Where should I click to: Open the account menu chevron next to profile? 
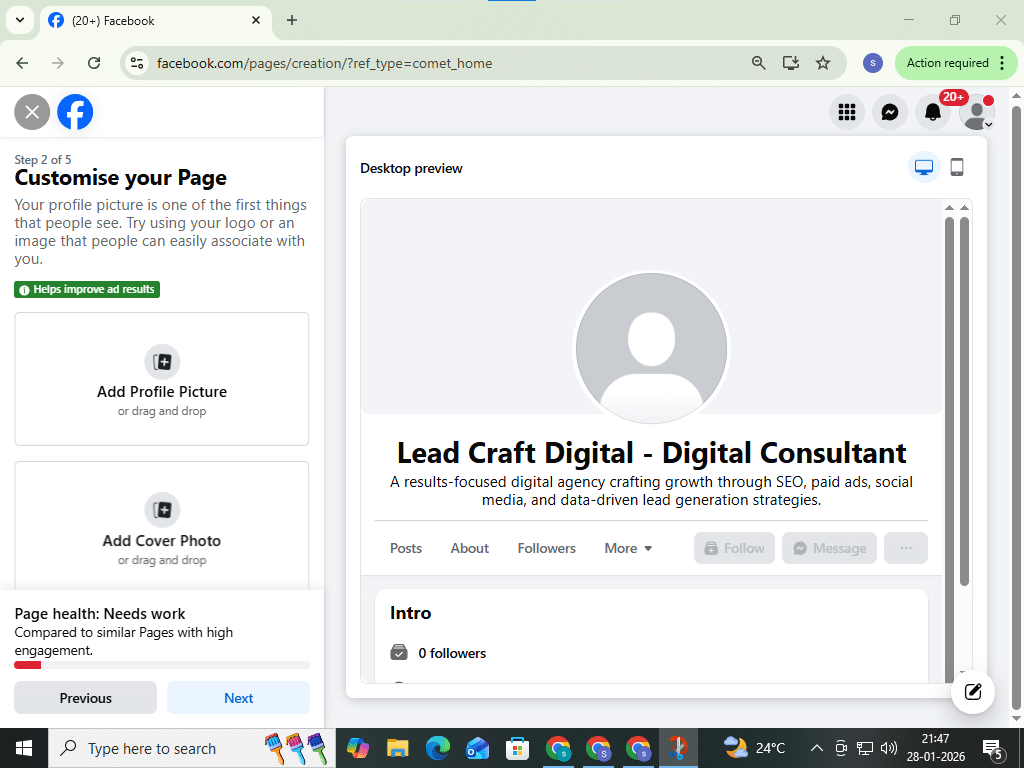tap(990, 124)
